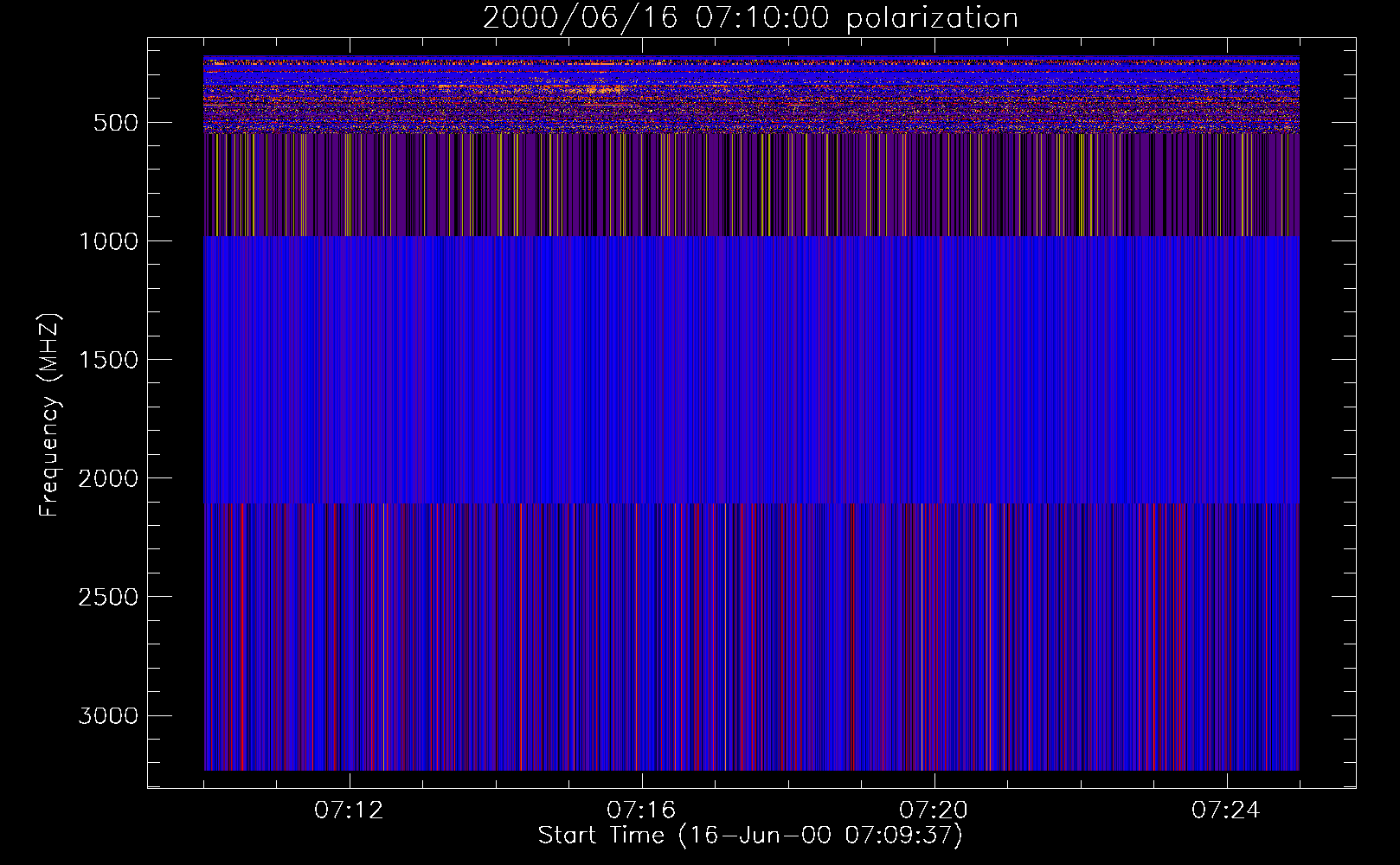Click the purple band between 500 and 1000 MHz
This screenshot has height=865, width=1400.
coord(751,185)
